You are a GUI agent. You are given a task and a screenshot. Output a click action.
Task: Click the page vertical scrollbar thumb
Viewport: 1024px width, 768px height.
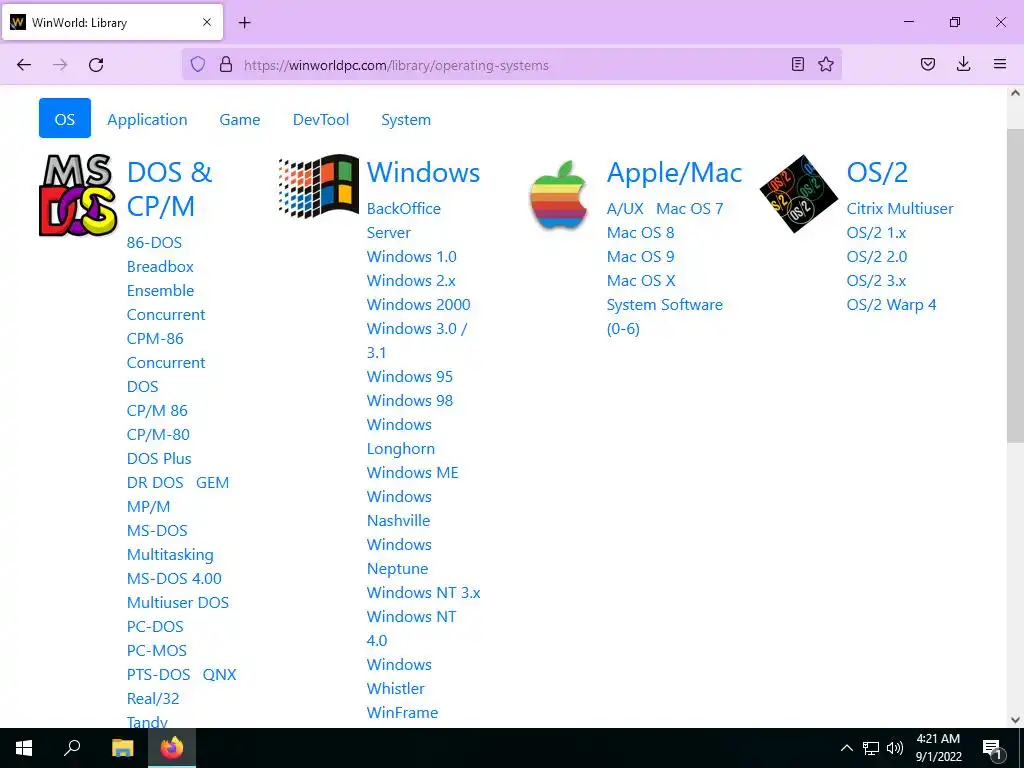point(1015,286)
